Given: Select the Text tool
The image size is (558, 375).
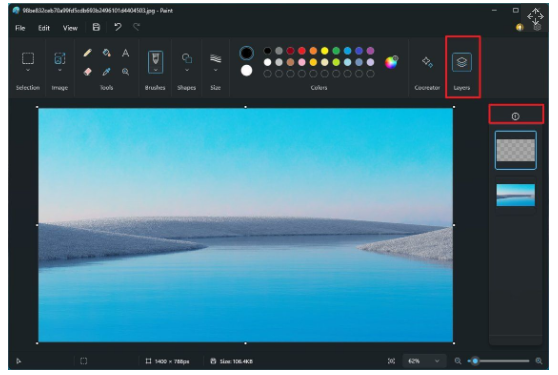Looking at the screenshot, I should click(x=125, y=53).
